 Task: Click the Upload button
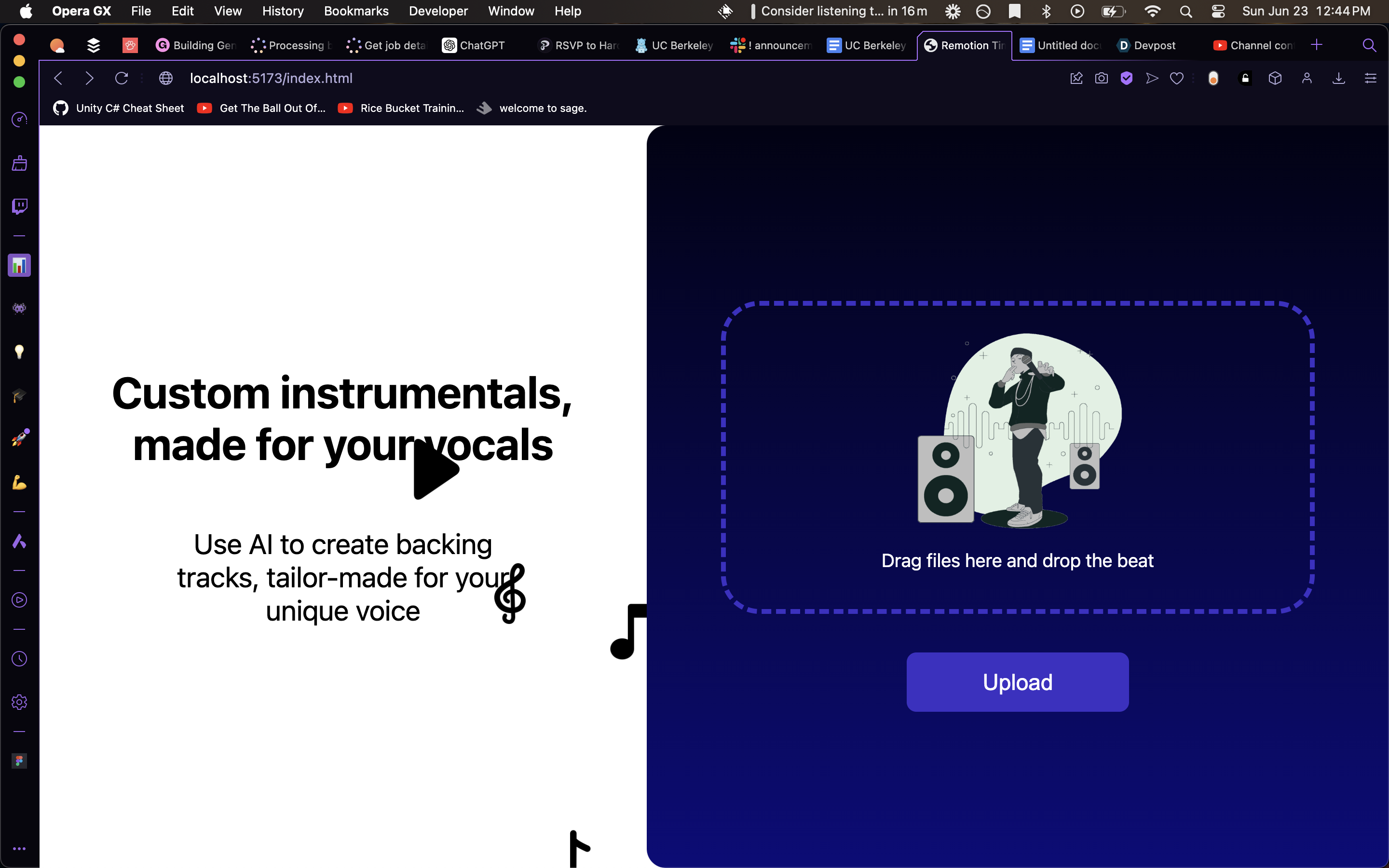[1017, 682]
